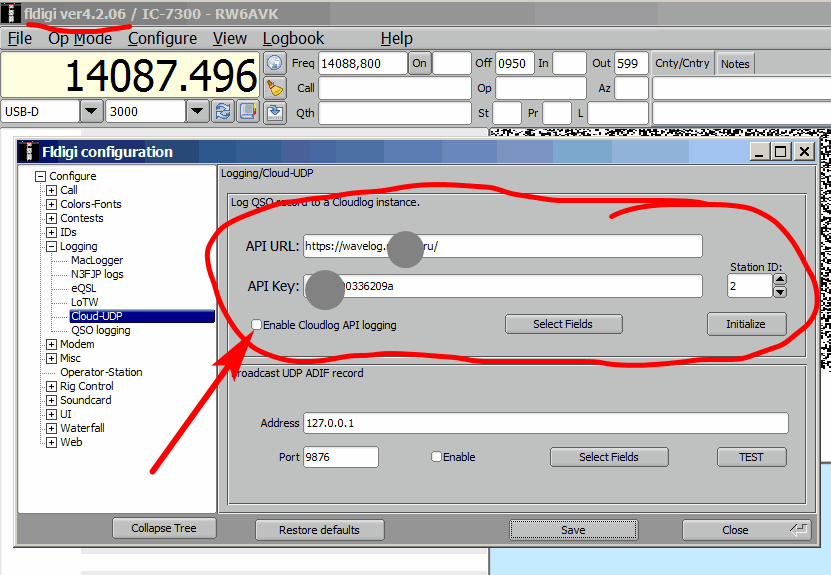The width and height of the screenshot is (831, 575).
Task: Open the 3000 bandwidth dropdown
Action: tap(197, 111)
